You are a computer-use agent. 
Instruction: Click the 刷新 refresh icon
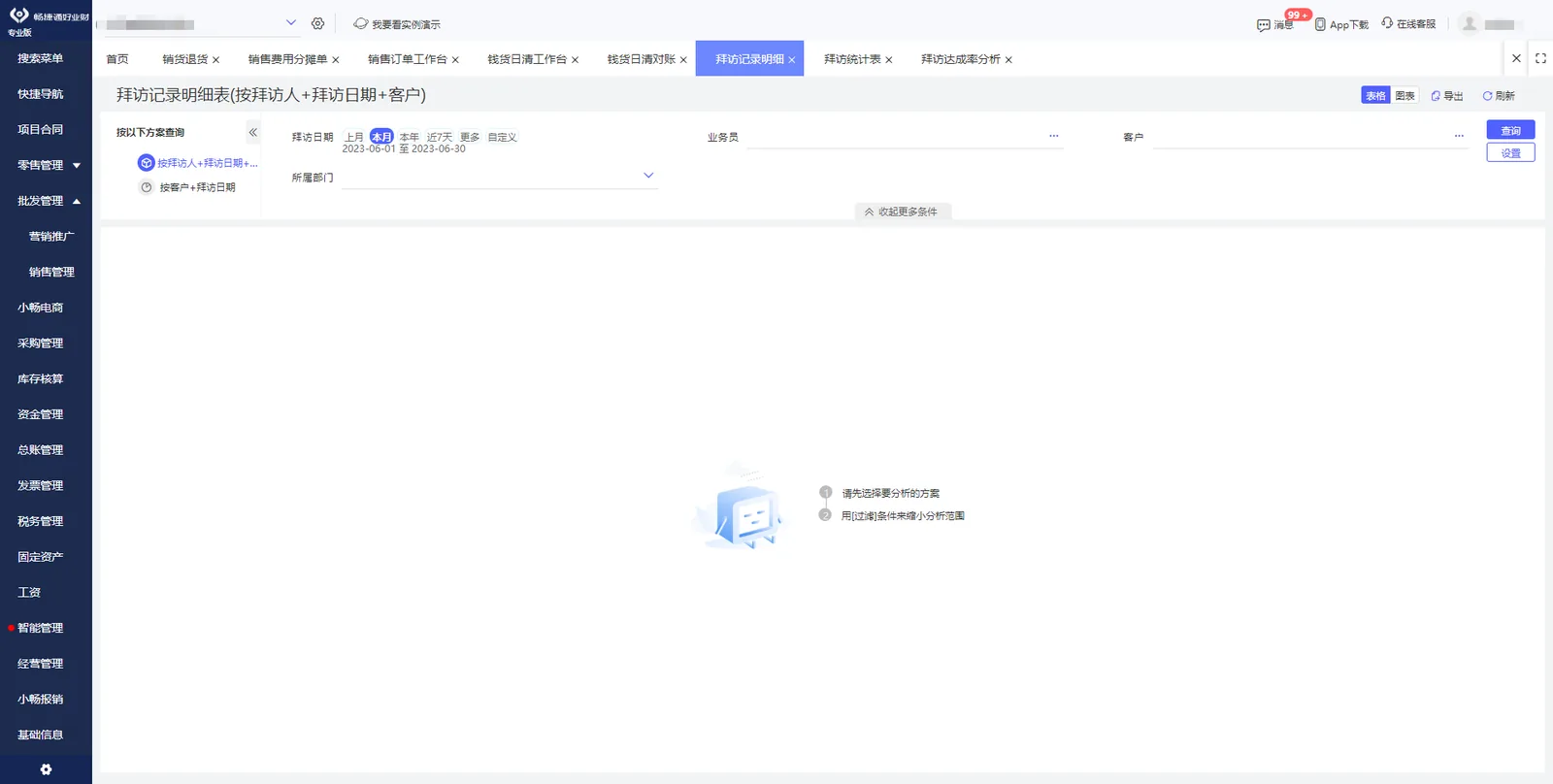[1487, 96]
